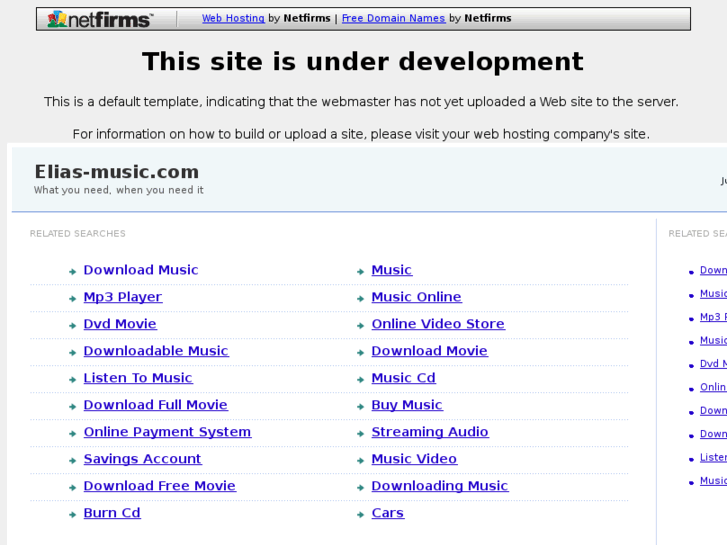Open the Listen link in right sidebar
The width and height of the screenshot is (727, 545).
[714, 457]
